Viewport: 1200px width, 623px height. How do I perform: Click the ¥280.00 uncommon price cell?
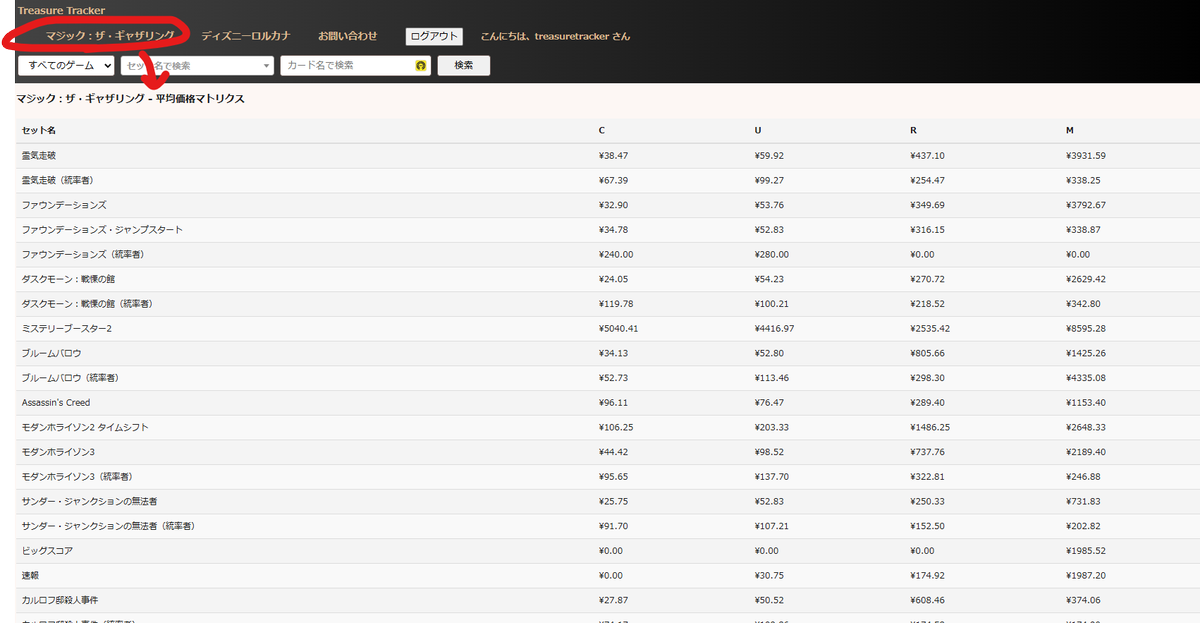click(771, 254)
